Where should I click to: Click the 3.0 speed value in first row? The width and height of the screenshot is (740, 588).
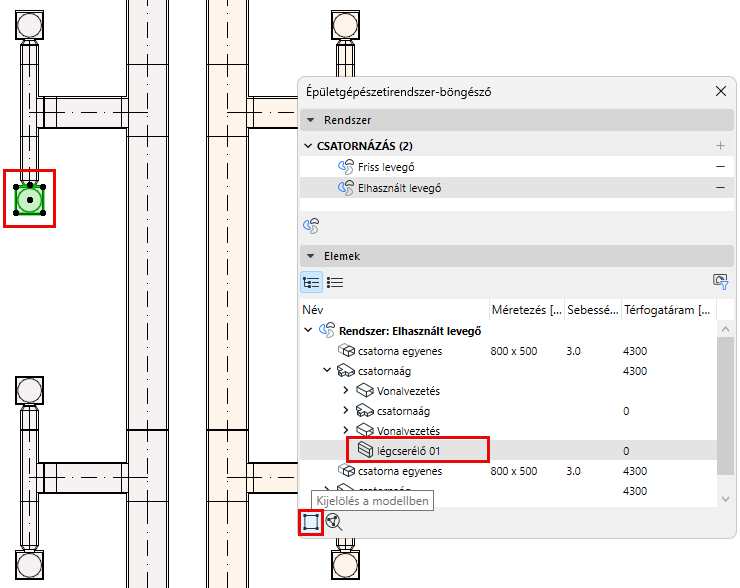[x=573, y=351]
